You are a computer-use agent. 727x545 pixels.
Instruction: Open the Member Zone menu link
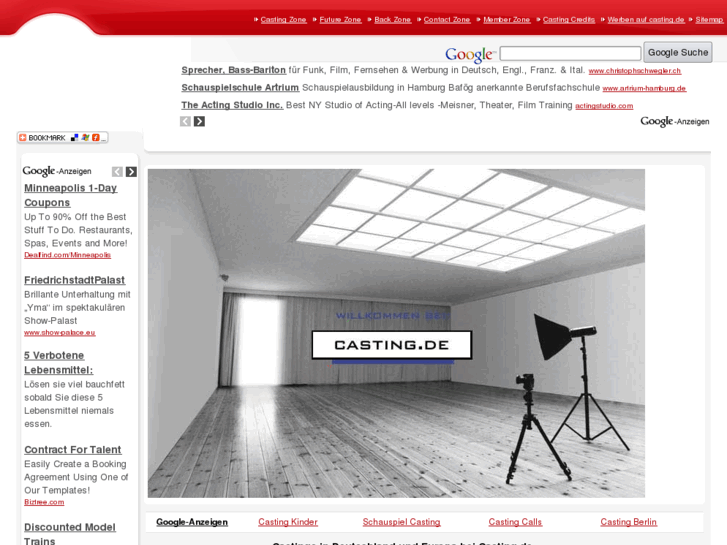[x=507, y=19]
